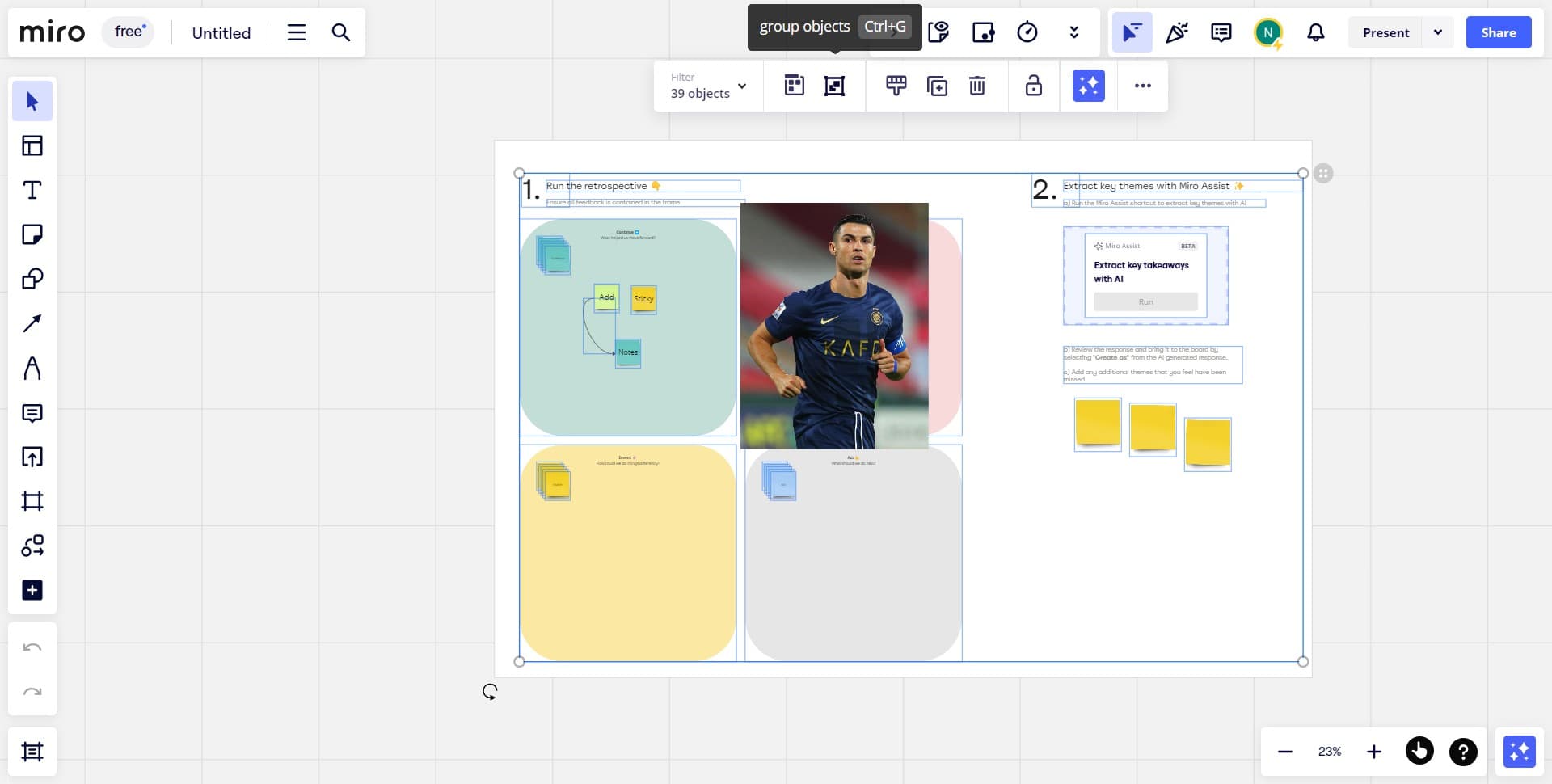Image resolution: width=1552 pixels, height=784 pixels.
Task: Open the Templates panel
Action: click(32, 145)
